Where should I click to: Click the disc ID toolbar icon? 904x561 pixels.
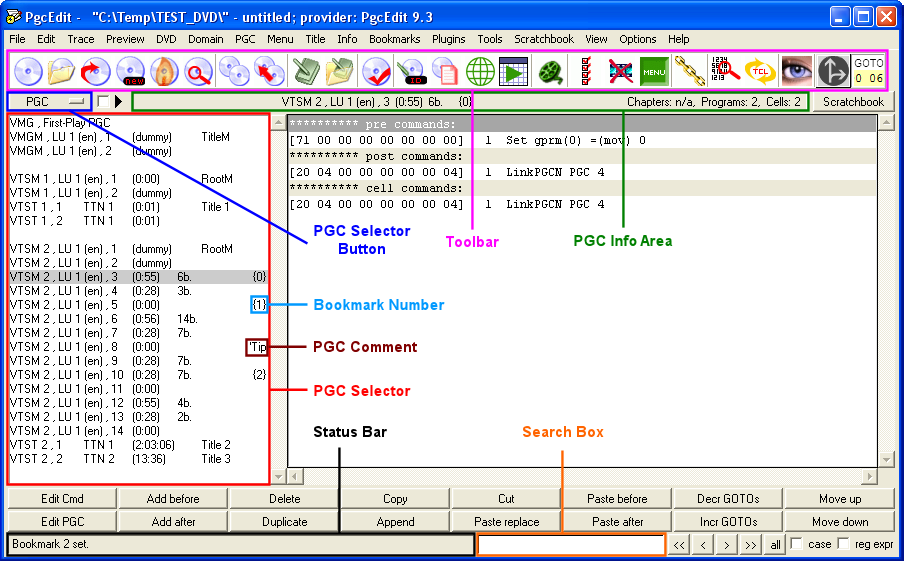411,71
